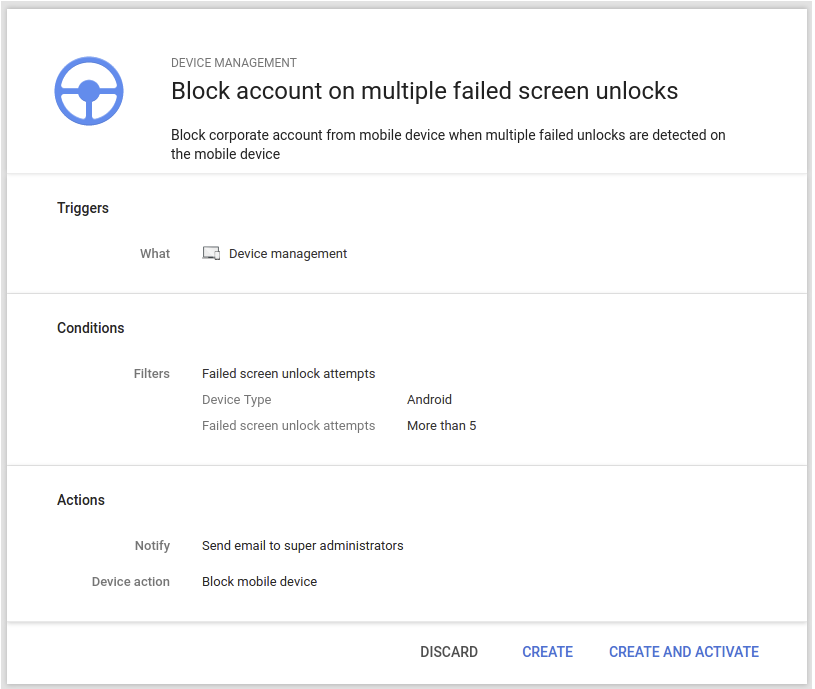Click the rule description paragraph
The width and height of the screenshot is (815, 689).
[448, 145]
